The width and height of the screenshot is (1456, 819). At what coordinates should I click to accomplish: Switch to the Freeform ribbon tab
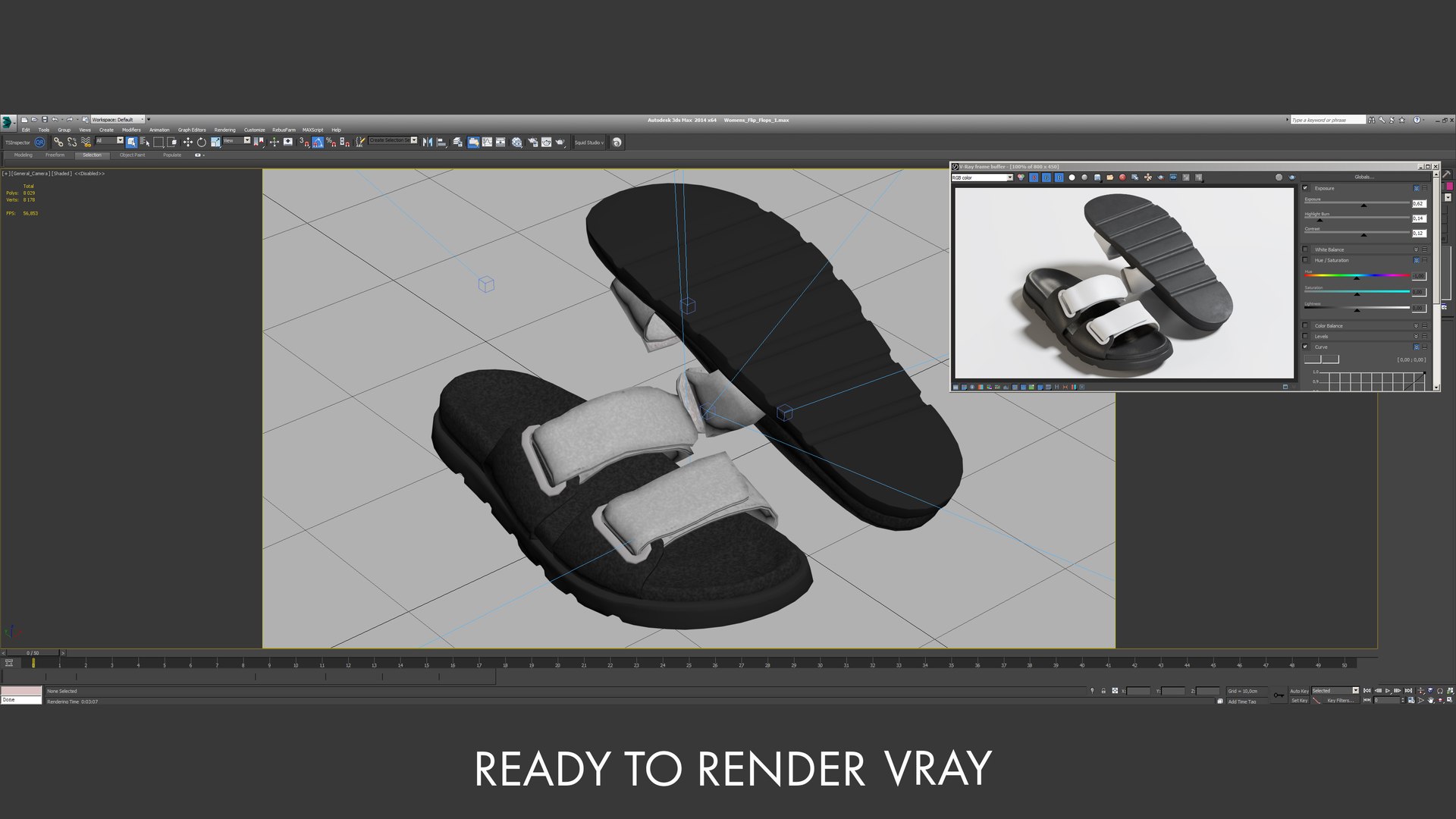pos(55,155)
